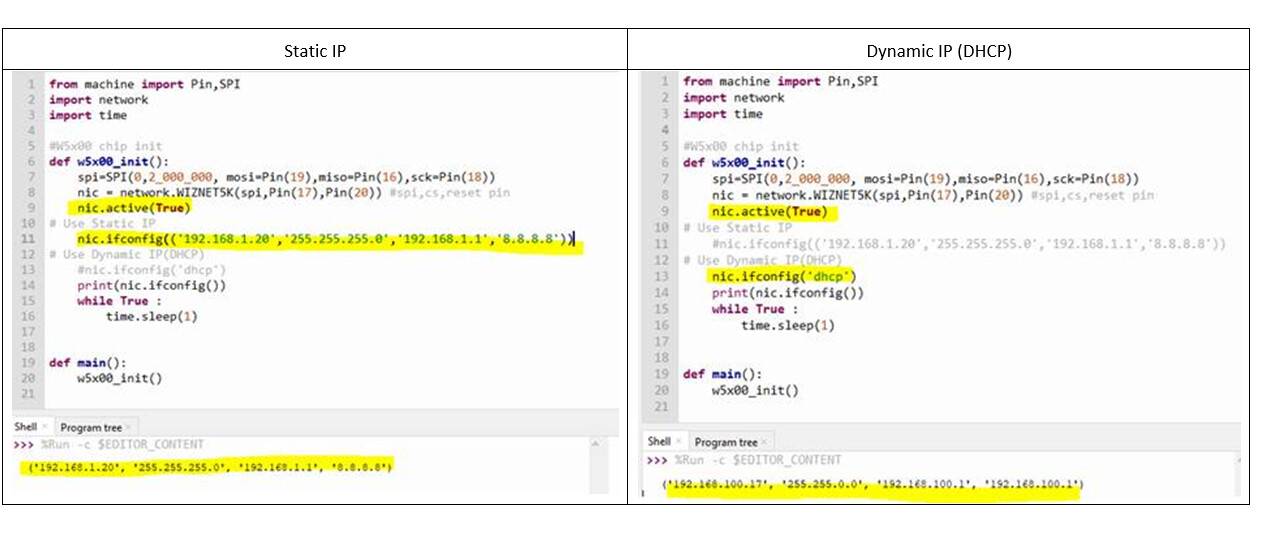
Task: Click the spi=SPI(...) line in Dynamic IP editor
Action: [926, 179]
